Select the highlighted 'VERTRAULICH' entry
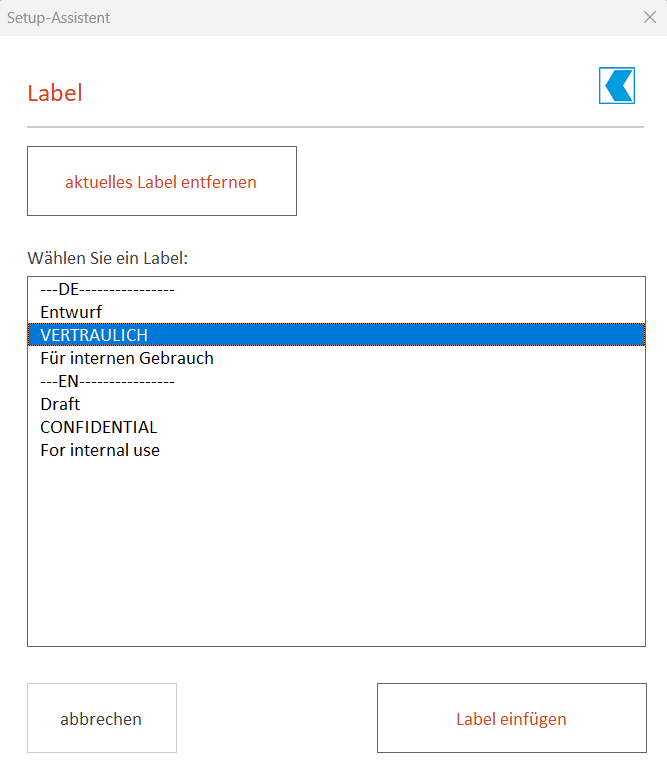This screenshot has height=772, width=667. pos(336,335)
